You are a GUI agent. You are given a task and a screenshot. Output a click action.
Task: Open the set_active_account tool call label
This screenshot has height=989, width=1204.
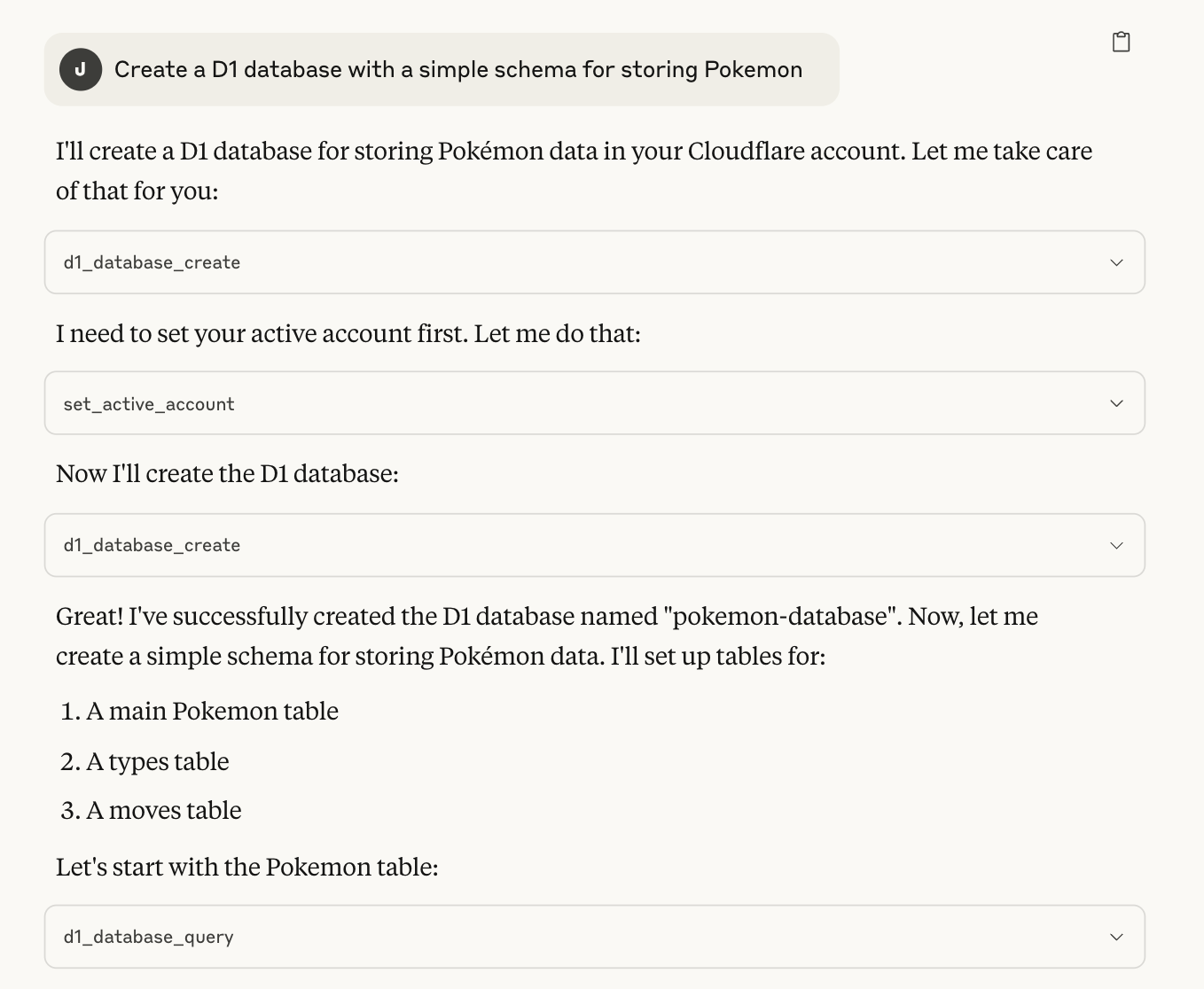[x=149, y=404]
